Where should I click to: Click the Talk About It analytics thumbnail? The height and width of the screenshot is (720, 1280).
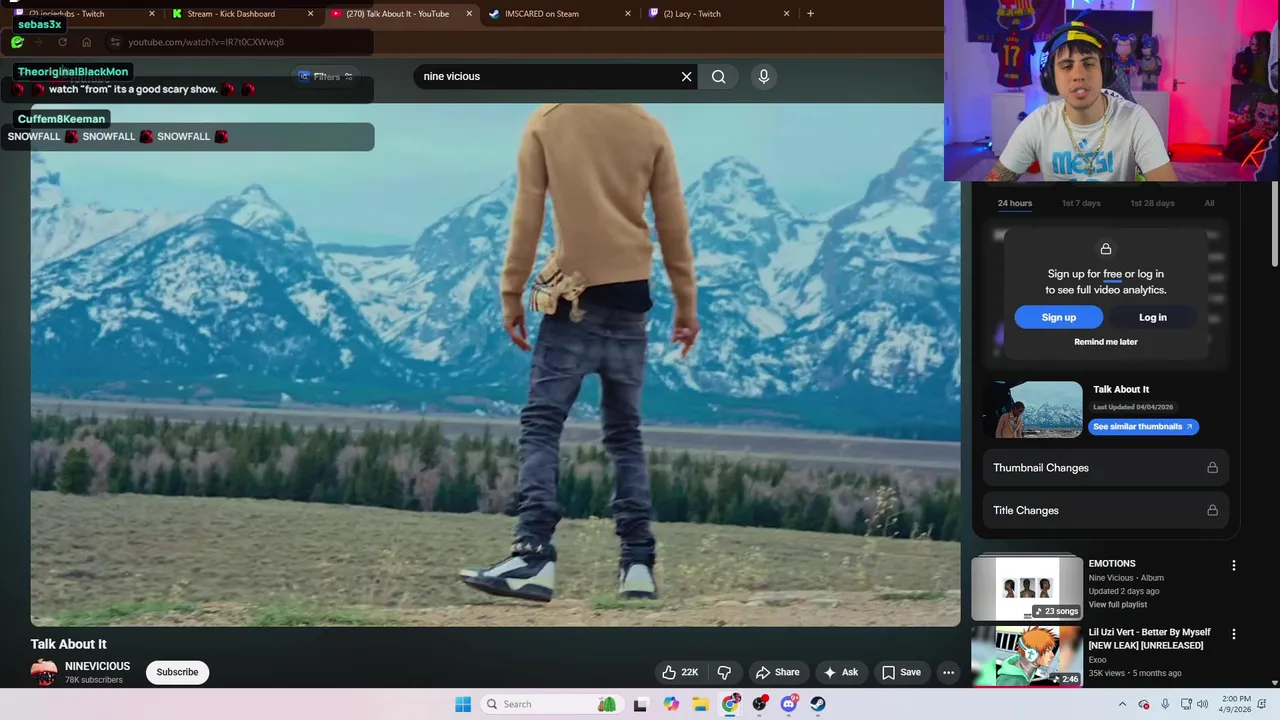tap(1033, 410)
